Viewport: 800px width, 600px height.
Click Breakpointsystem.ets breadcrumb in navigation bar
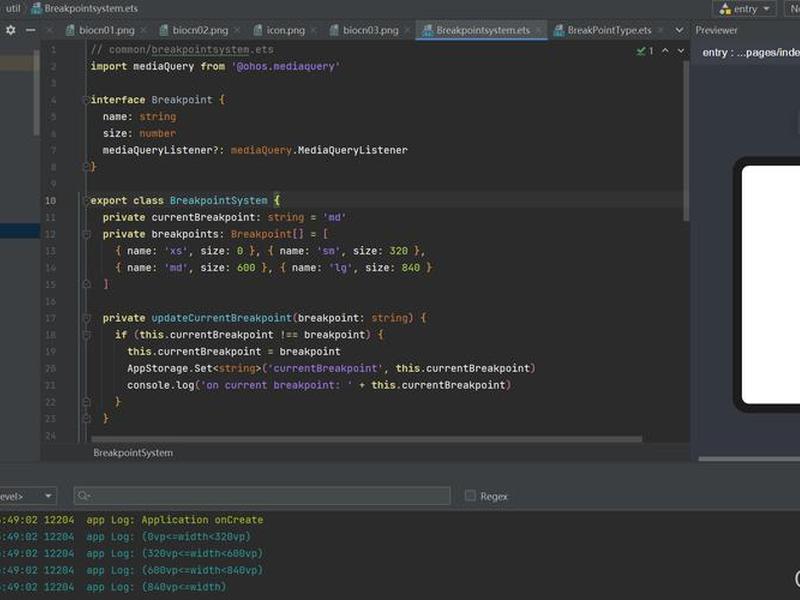91,8
